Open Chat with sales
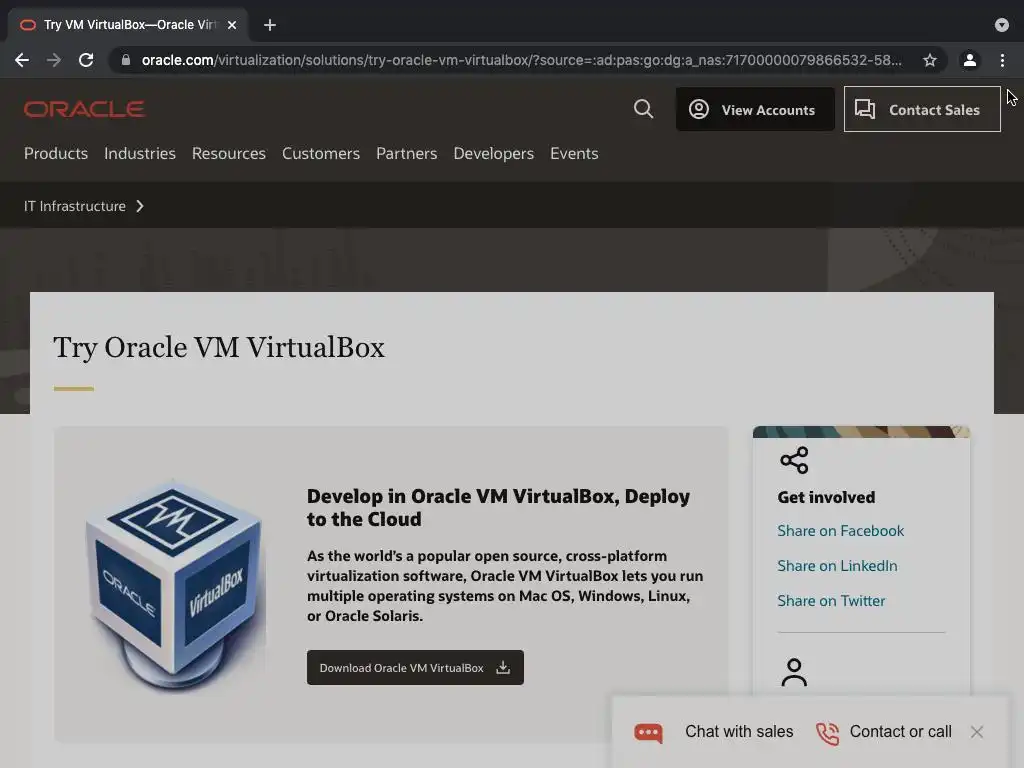Image resolution: width=1024 pixels, height=768 pixels. (739, 731)
